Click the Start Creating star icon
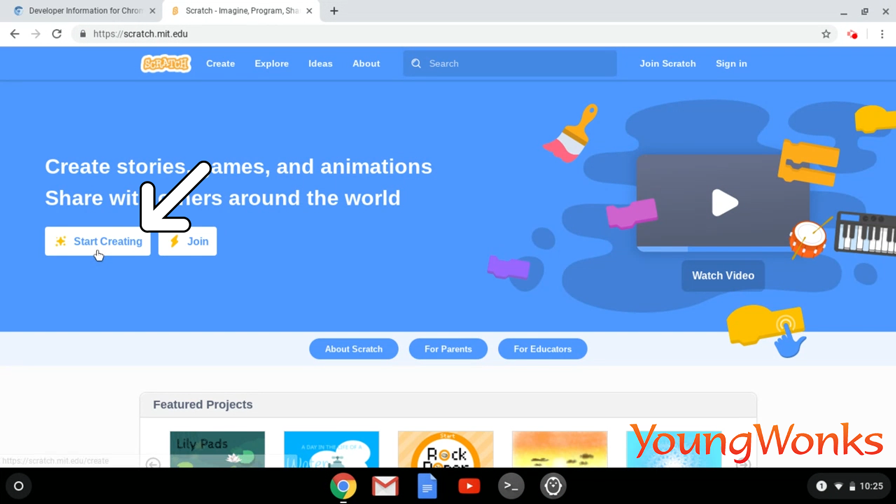This screenshot has height=504, width=896. click(x=61, y=241)
